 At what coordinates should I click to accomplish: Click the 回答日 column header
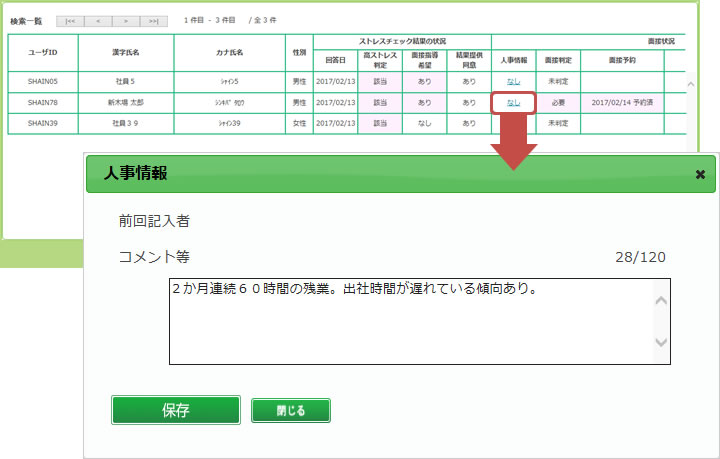pyautogui.click(x=336, y=60)
